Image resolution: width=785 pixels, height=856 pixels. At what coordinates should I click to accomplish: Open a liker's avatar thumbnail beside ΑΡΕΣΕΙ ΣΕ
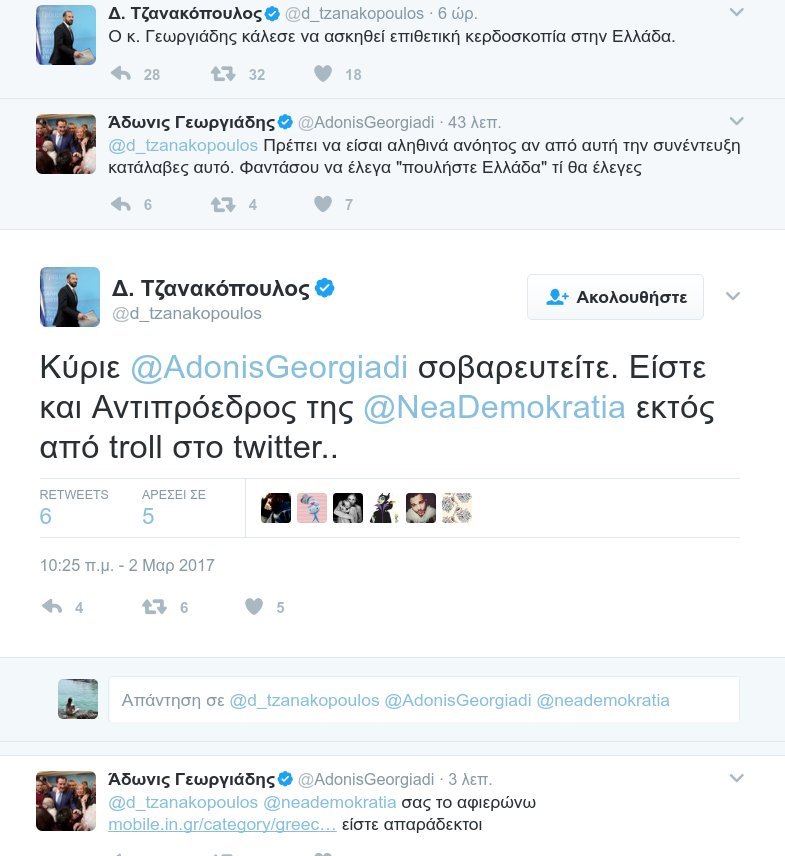coord(274,508)
